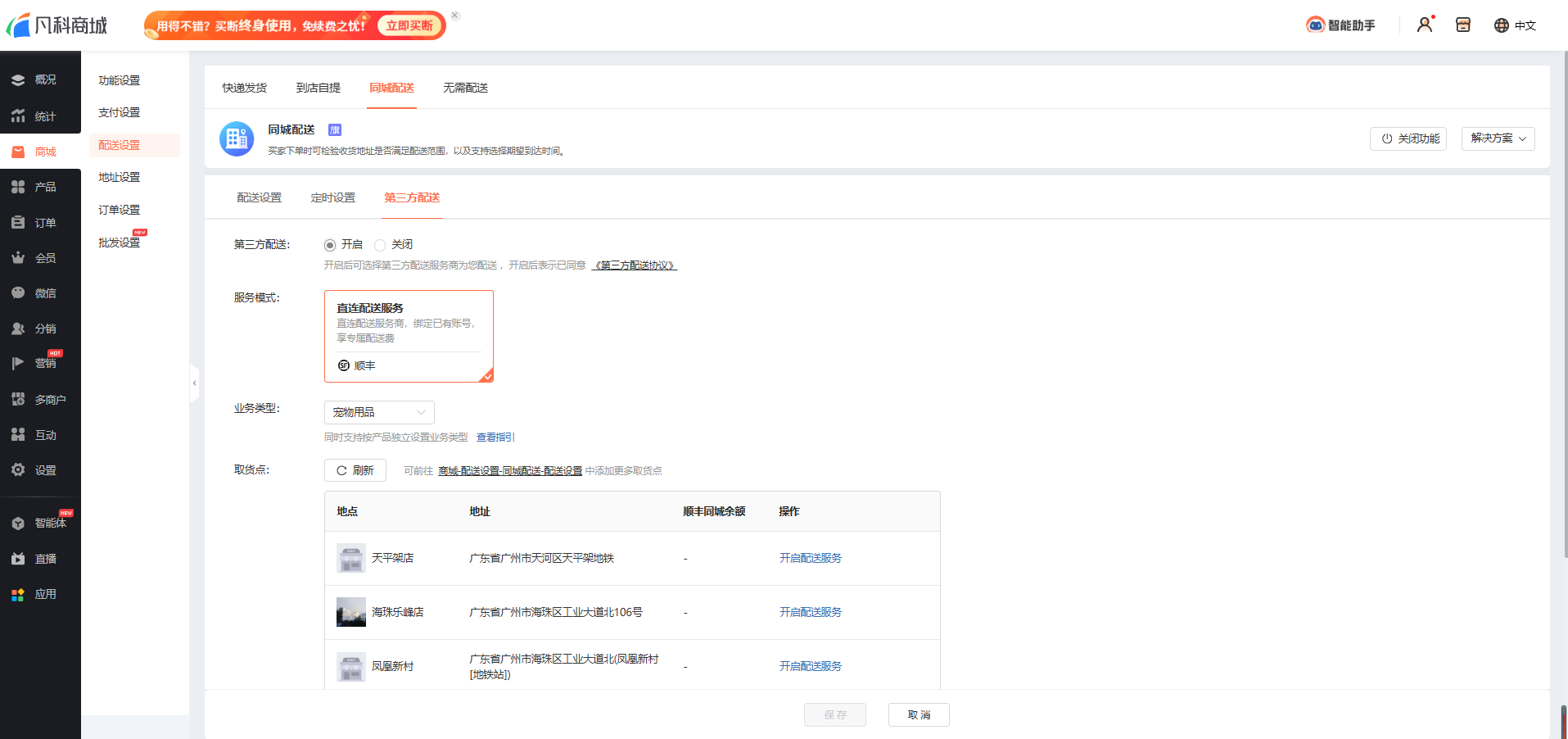Screen dimensions: 1568x739
Task: Open the 查看指引 link
Action: [496, 438]
